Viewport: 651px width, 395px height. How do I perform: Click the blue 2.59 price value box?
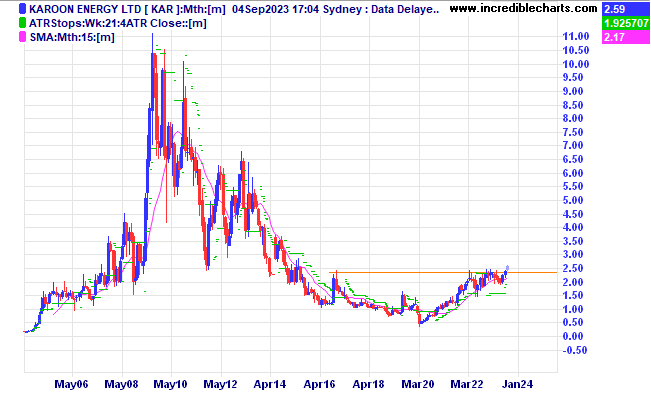click(626, 9)
